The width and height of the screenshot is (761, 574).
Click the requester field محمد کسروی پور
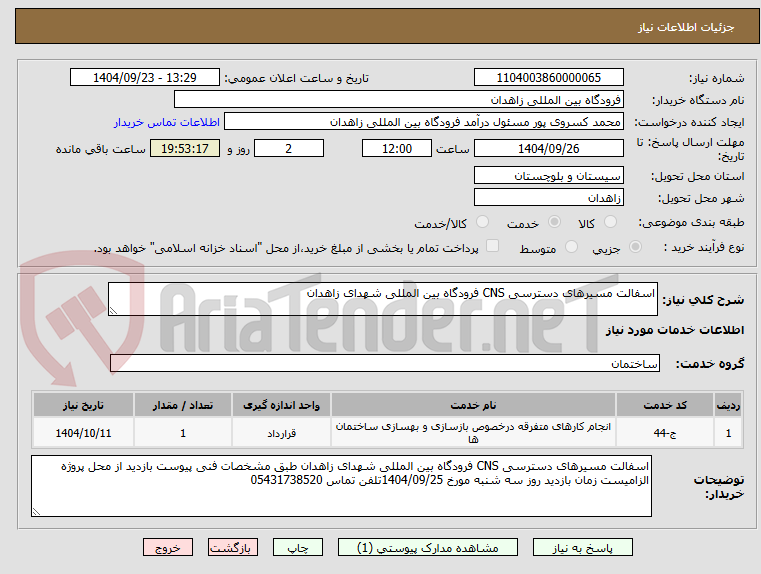click(x=424, y=122)
